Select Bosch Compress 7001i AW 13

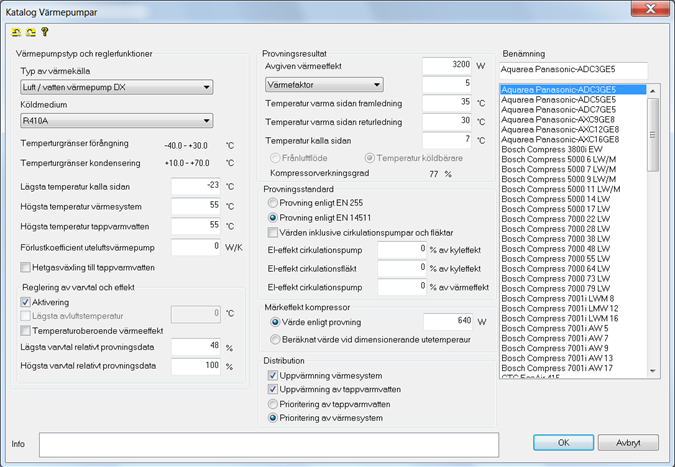573,358
